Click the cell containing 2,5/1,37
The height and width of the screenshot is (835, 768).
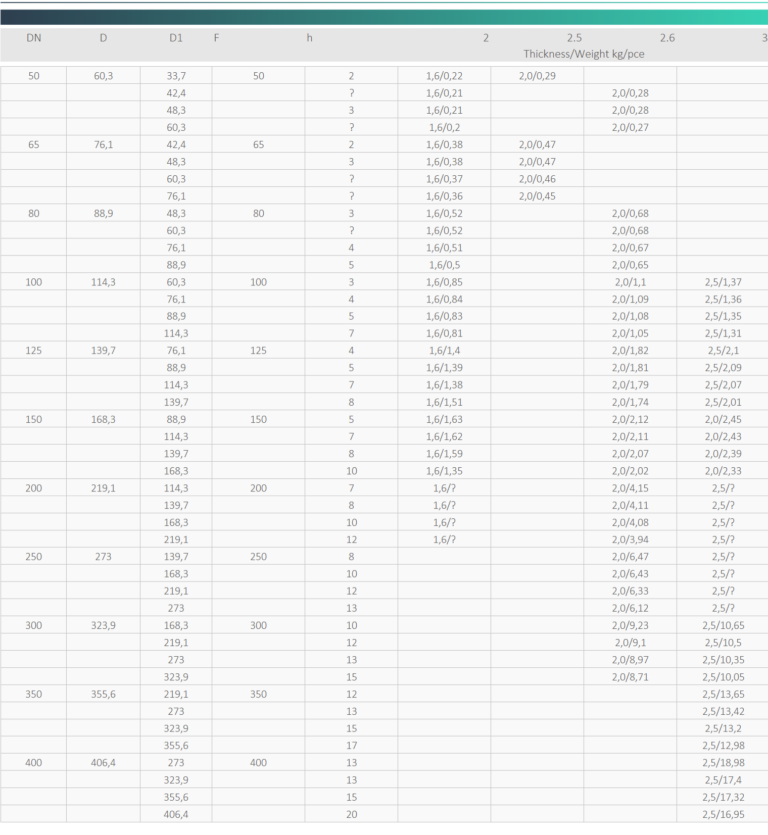723,282
